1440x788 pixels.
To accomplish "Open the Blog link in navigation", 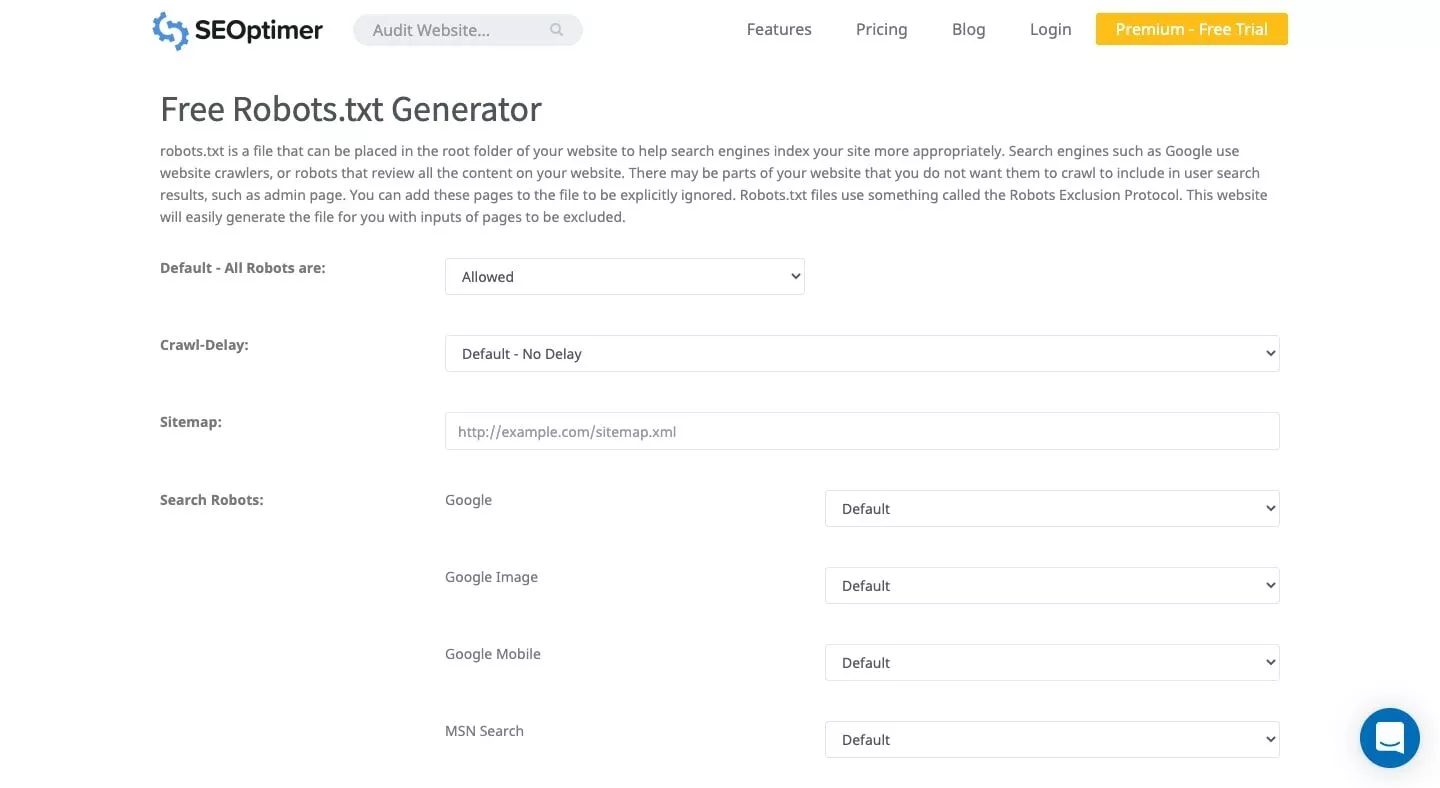I will [968, 29].
